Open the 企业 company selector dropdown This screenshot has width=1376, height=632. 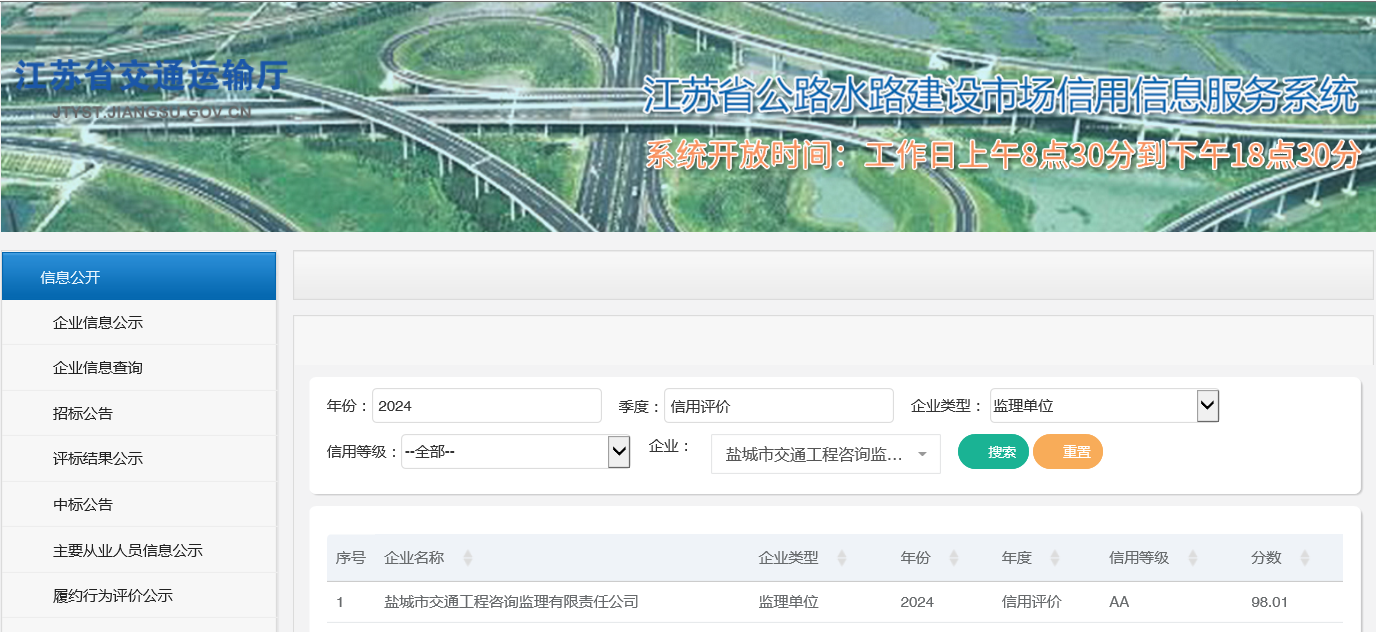[x=825, y=454]
